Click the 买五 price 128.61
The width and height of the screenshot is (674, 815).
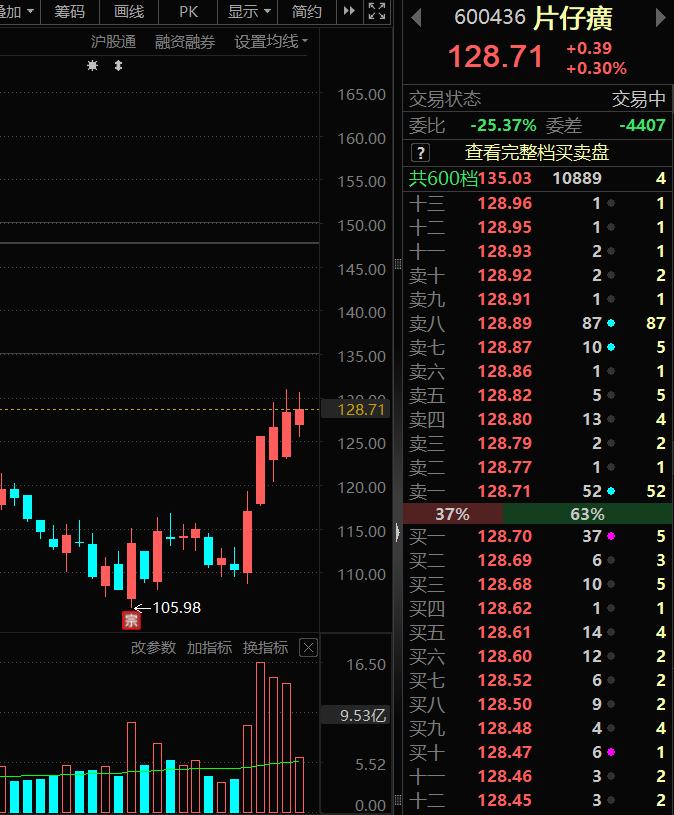[505, 632]
